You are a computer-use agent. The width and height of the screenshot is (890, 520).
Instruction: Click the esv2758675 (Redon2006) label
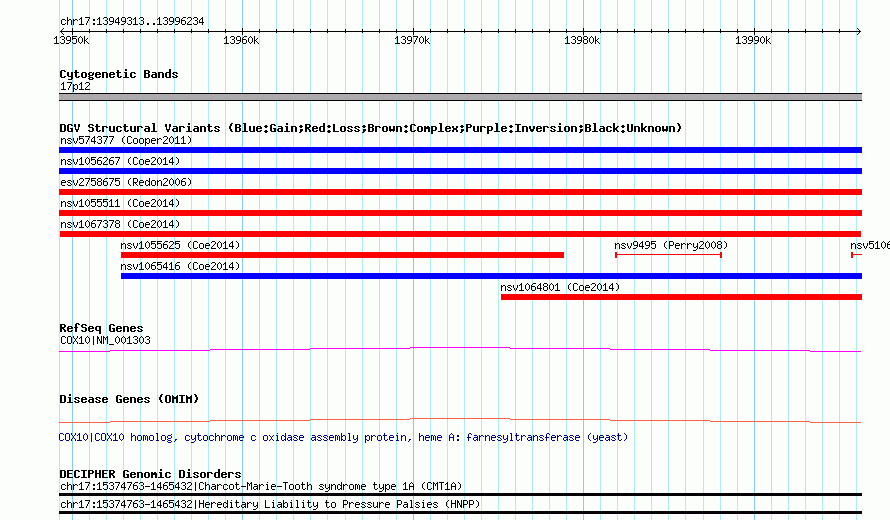point(126,182)
